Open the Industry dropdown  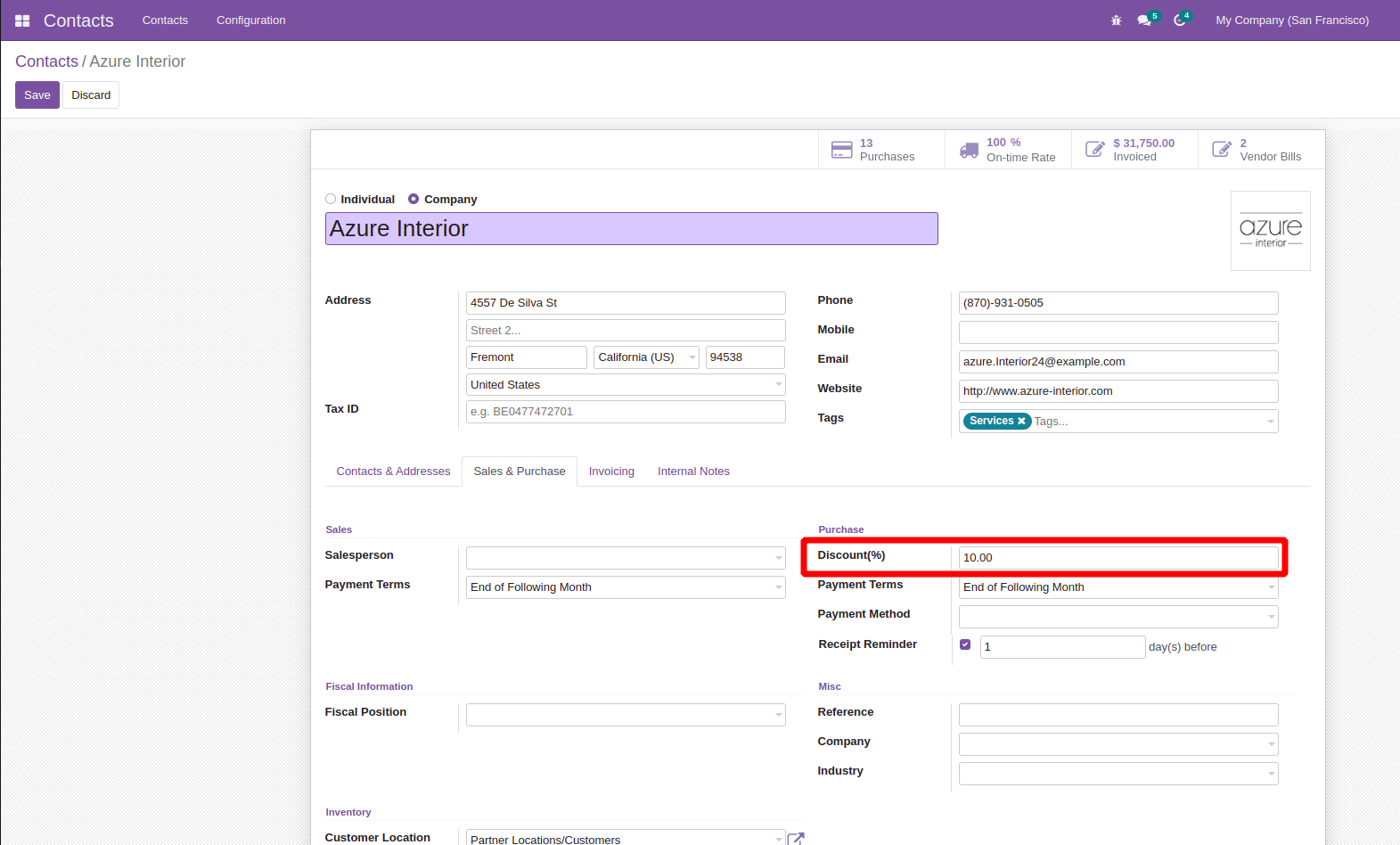1118,774
